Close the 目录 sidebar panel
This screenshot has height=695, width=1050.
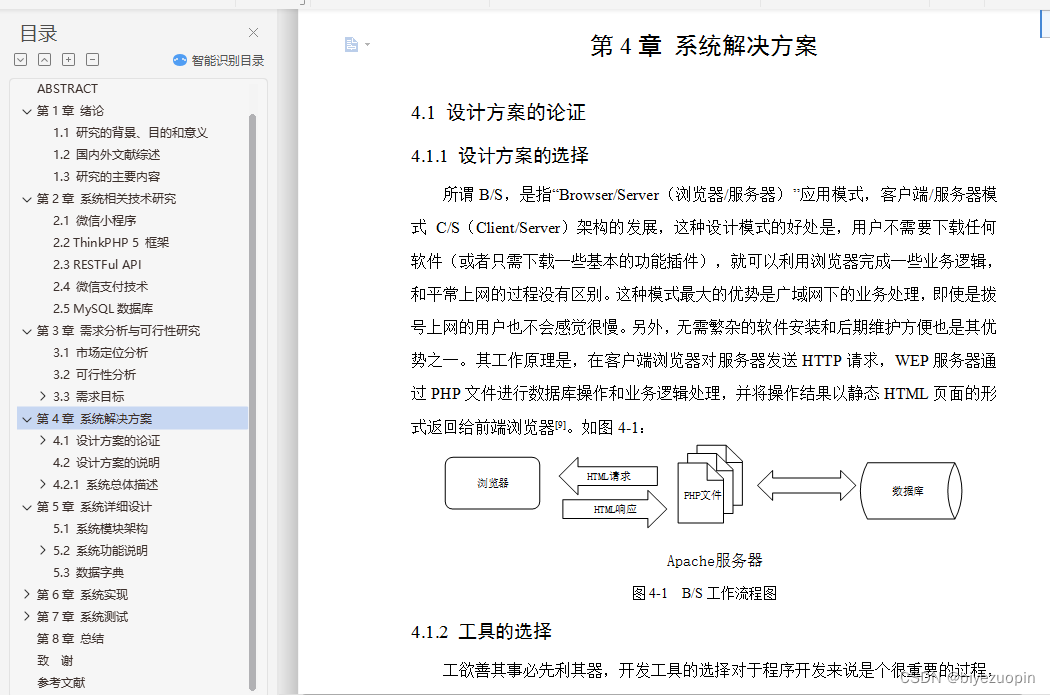(253, 32)
